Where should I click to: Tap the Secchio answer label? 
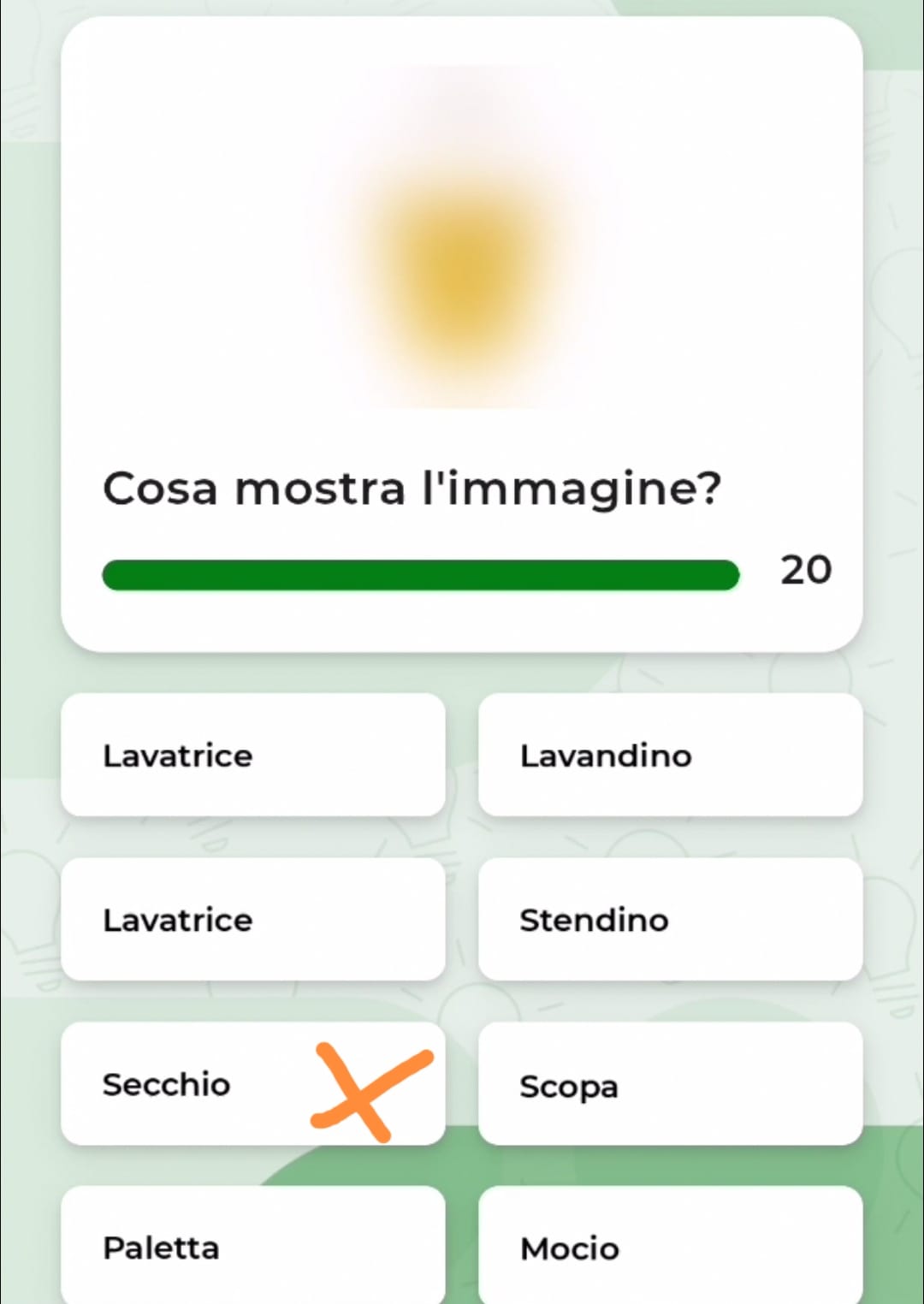(167, 1084)
